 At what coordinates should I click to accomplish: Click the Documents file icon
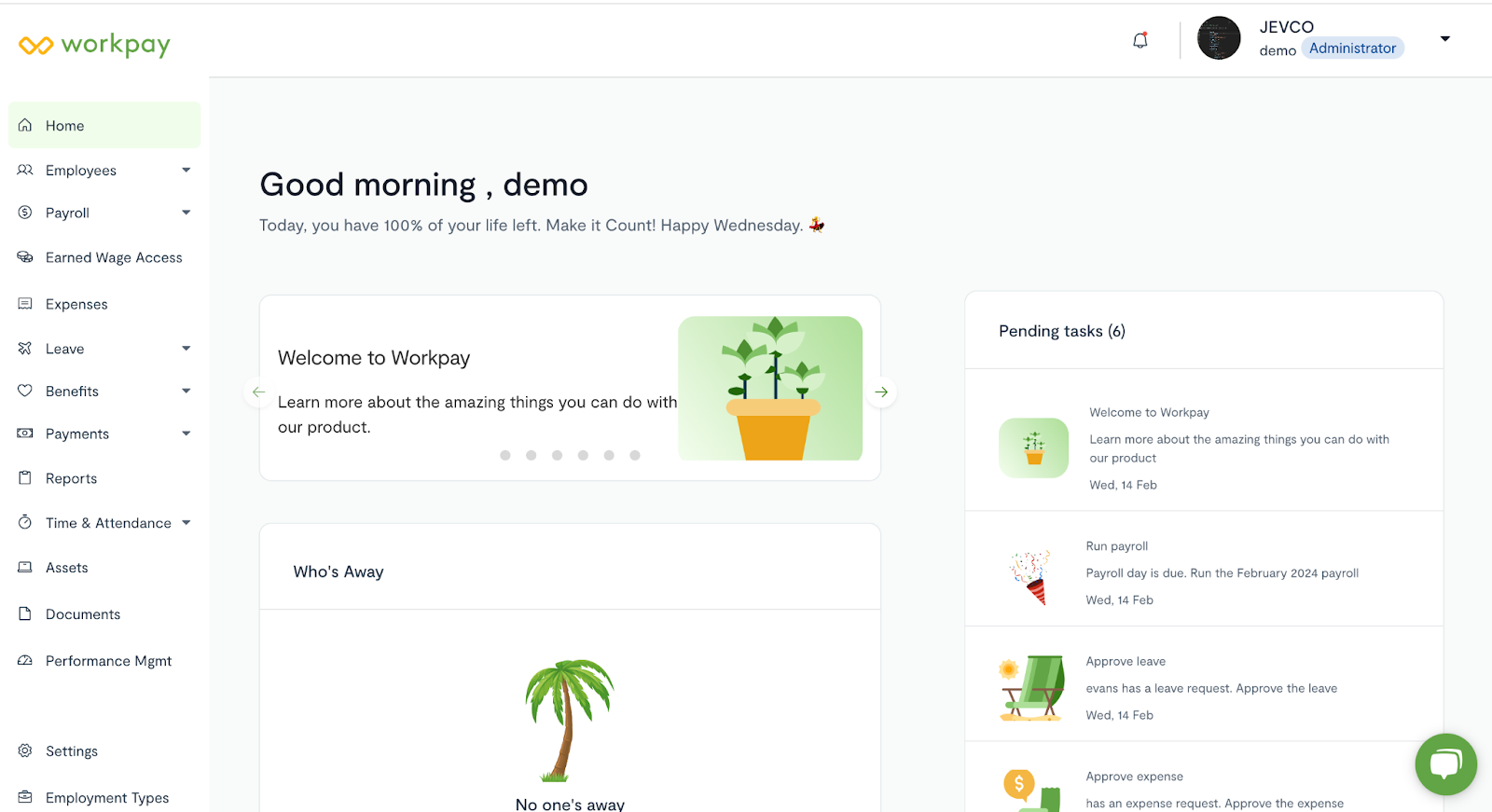tap(25, 613)
